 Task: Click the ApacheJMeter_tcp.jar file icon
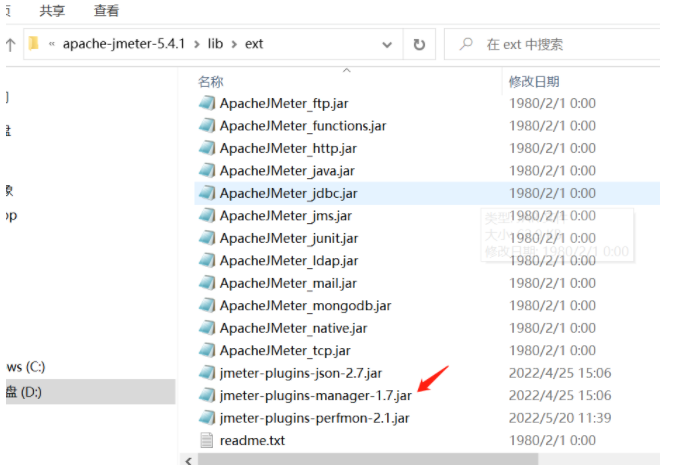pyautogui.click(x=207, y=350)
